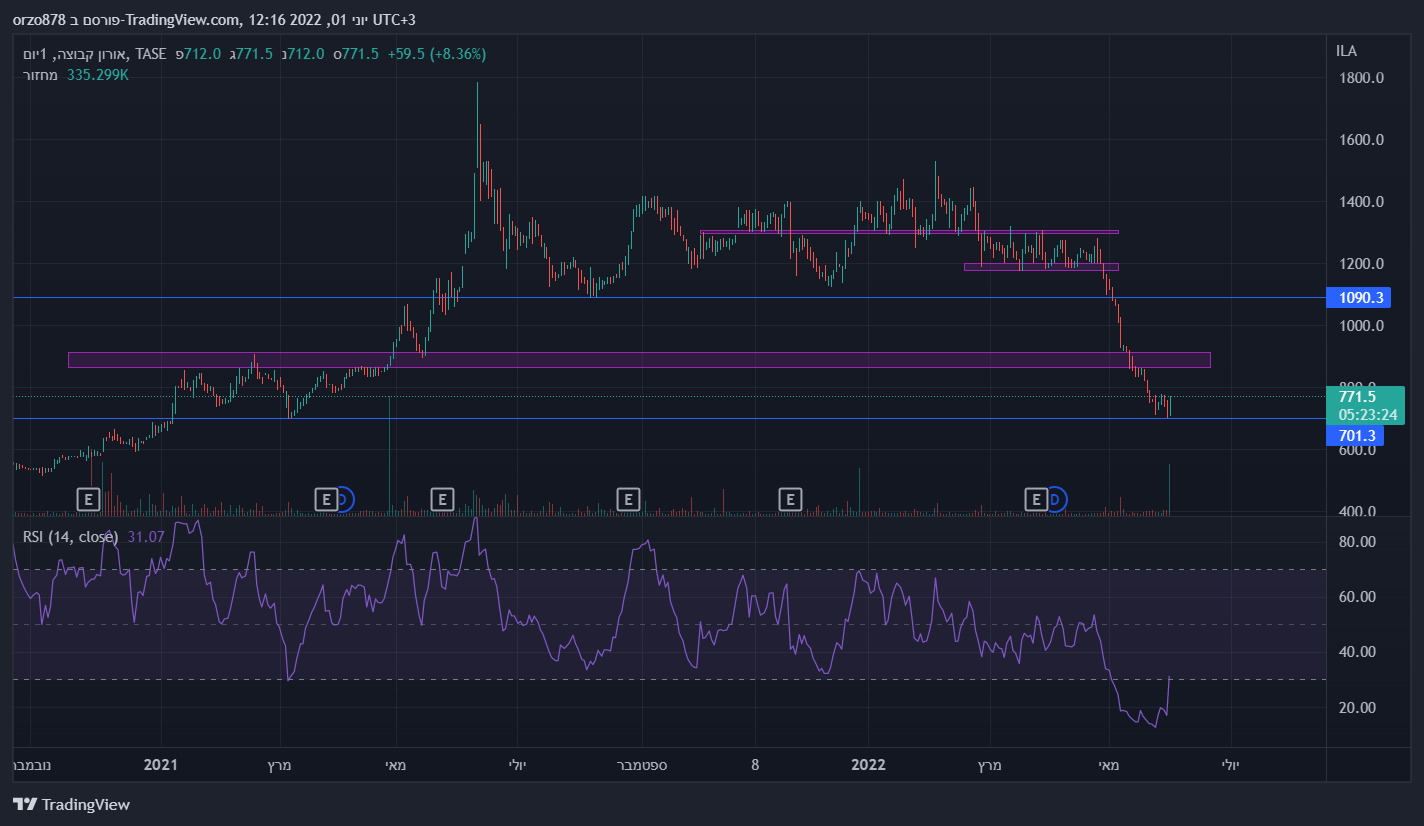Open the rightmost D dividend marker
The width and height of the screenshot is (1424, 826).
[1055, 498]
